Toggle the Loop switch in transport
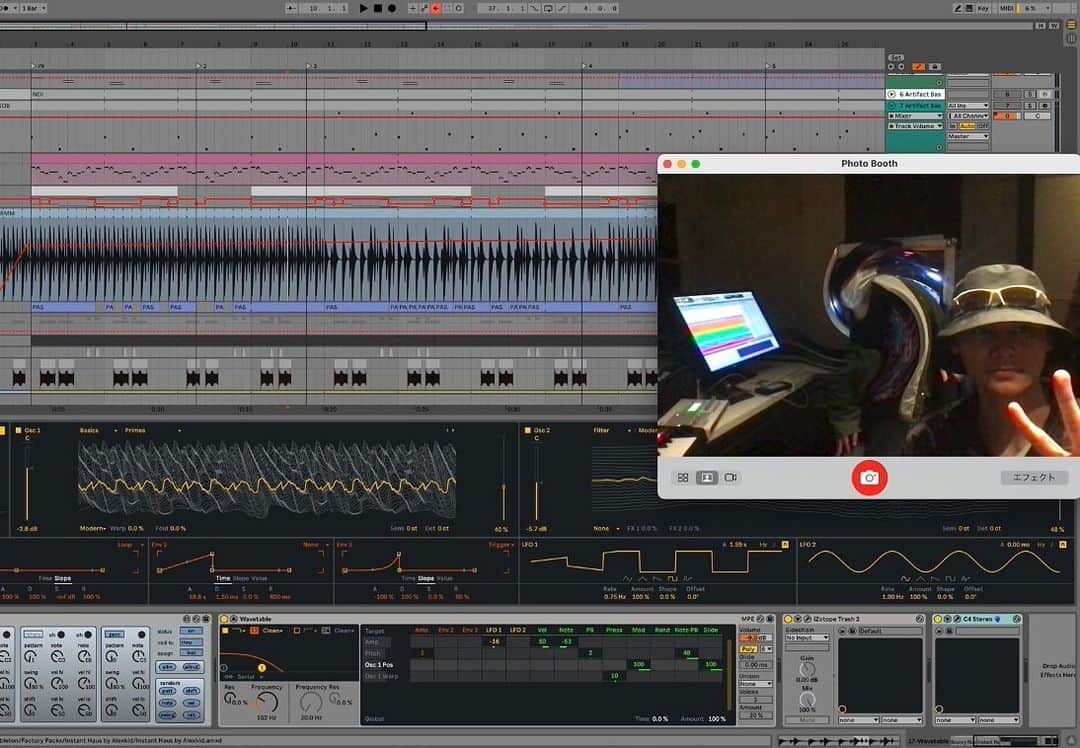1080x748 pixels. pyautogui.click(x=548, y=8)
